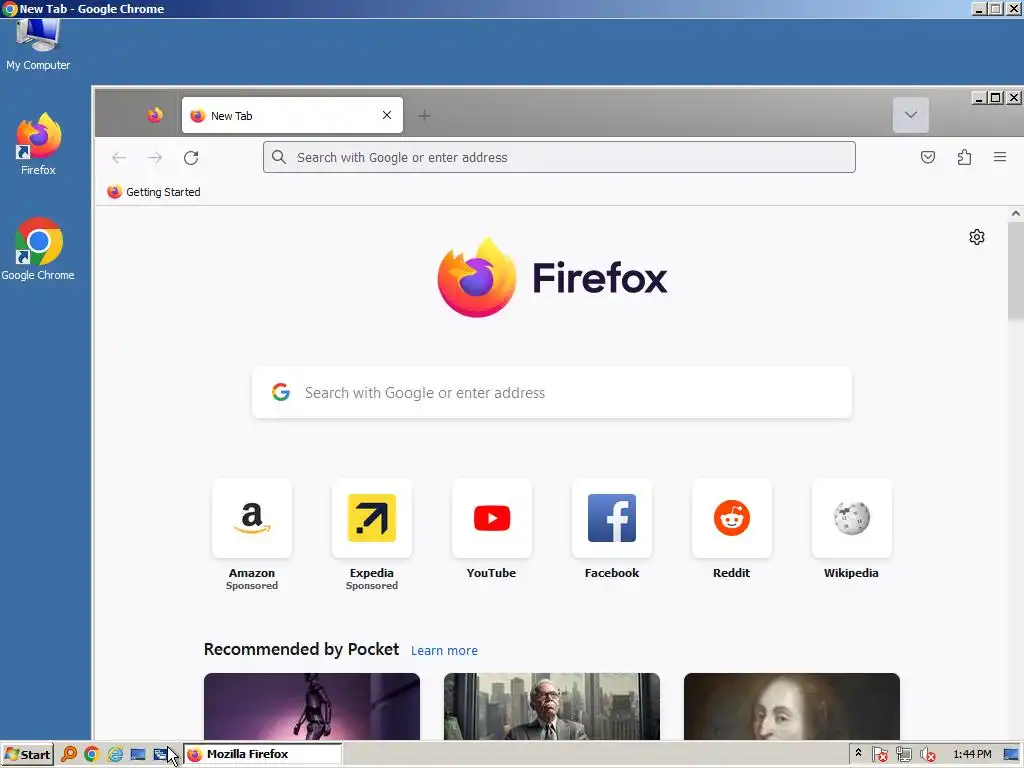Viewport: 1024px width, 768px height.
Task: Open the Save to Pocket icon
Action: point(927,157)
